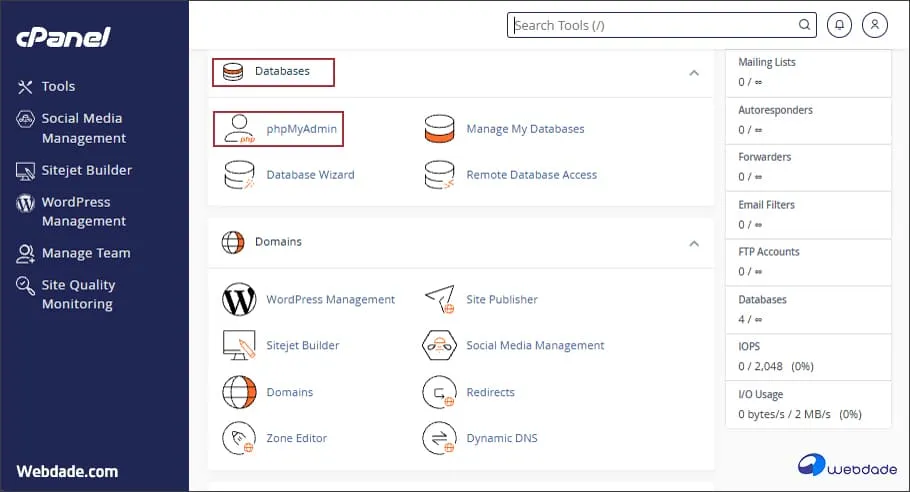Click the Redirects icon
This screenshot has height=492, width=910.
tap(439, 392)
